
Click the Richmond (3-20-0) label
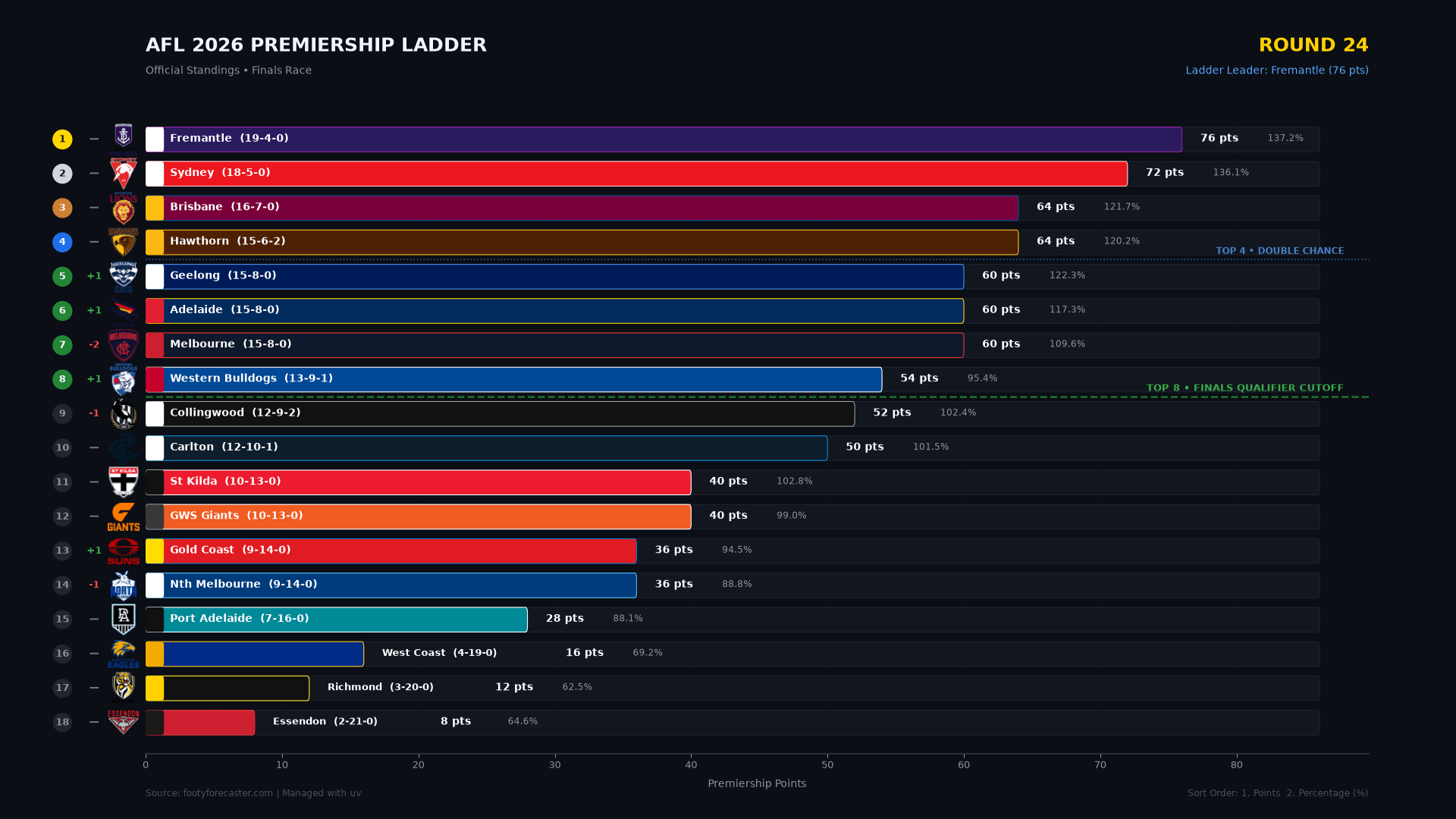pos(381,687)
